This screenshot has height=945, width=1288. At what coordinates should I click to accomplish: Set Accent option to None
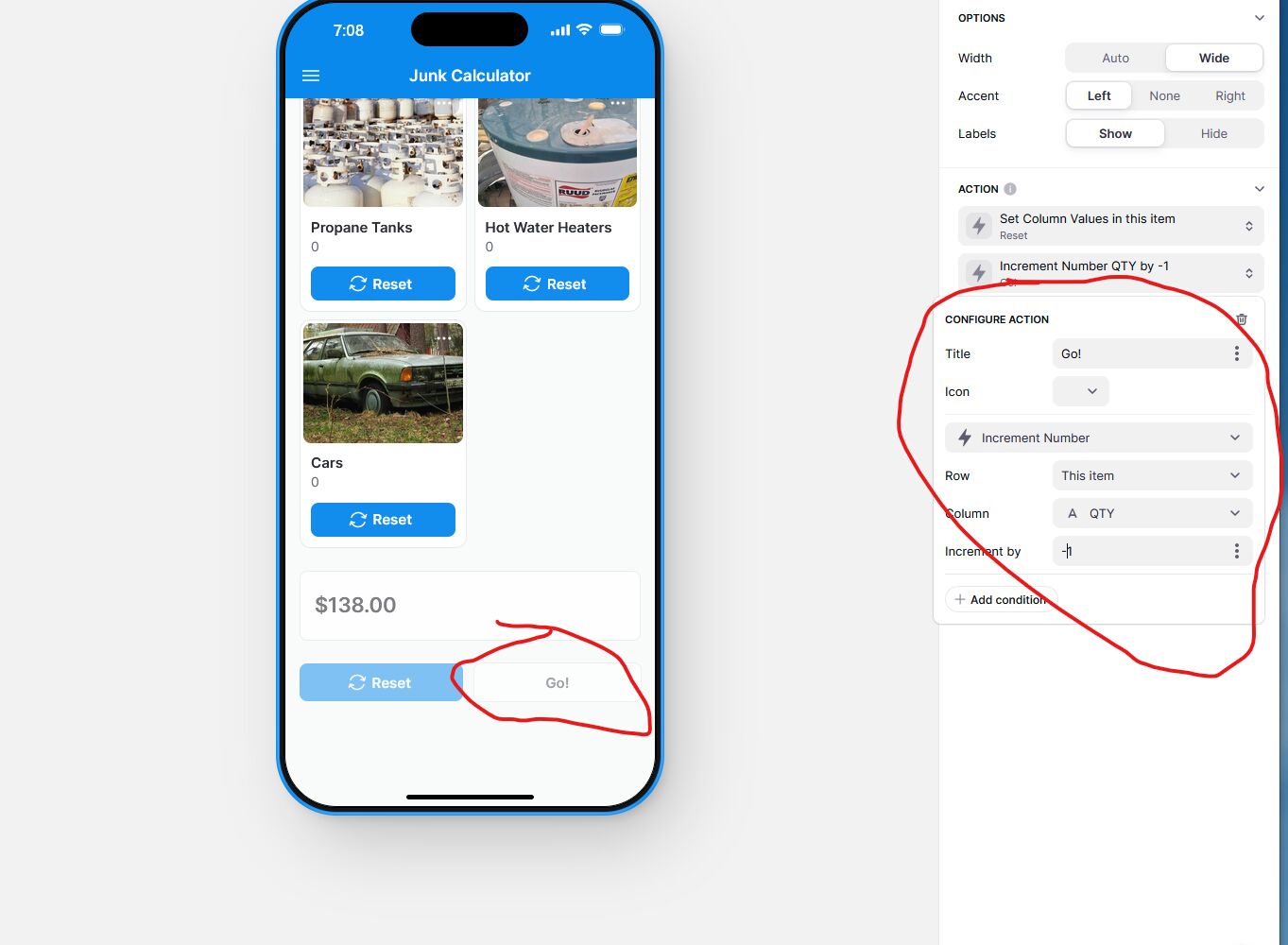point(1164,95)
